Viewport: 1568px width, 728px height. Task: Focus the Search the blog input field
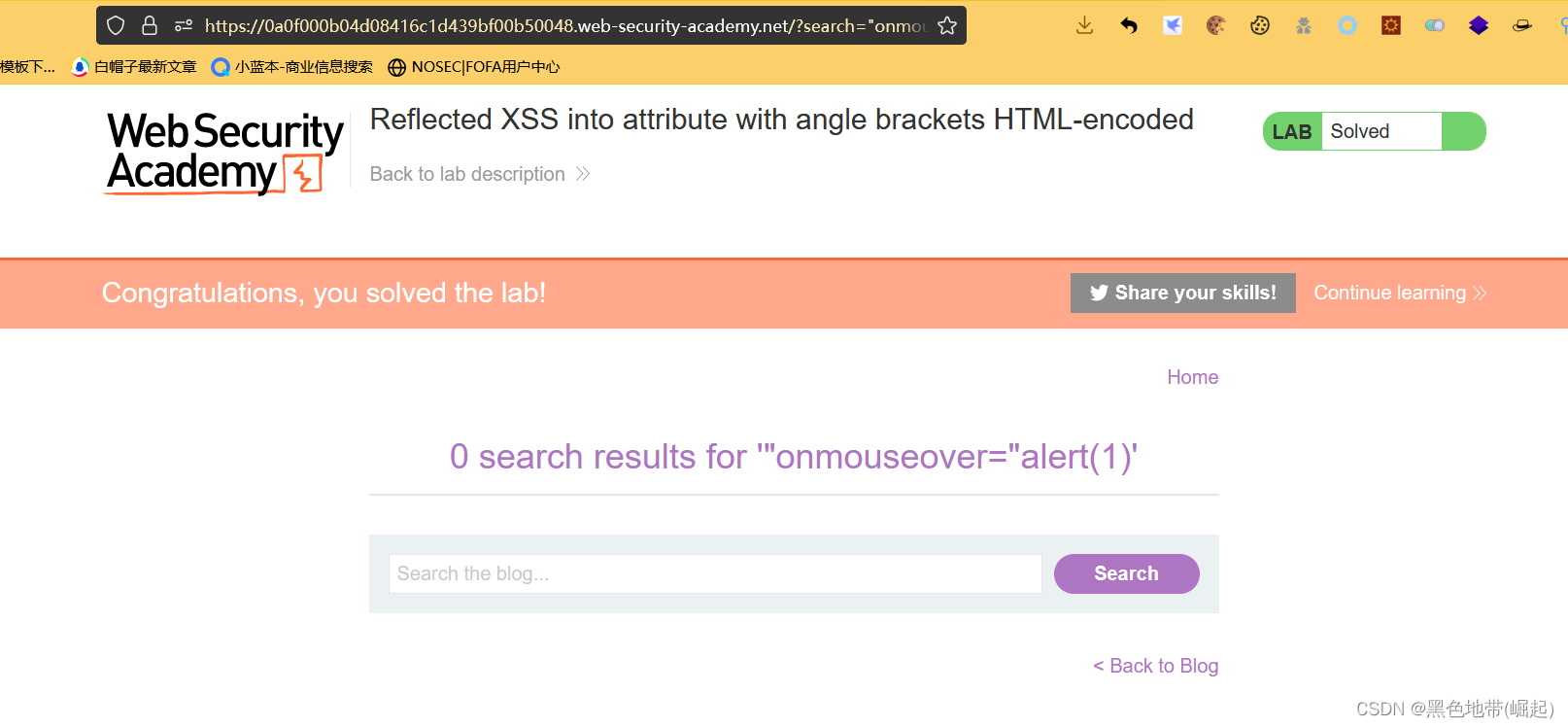coord(715,573)
